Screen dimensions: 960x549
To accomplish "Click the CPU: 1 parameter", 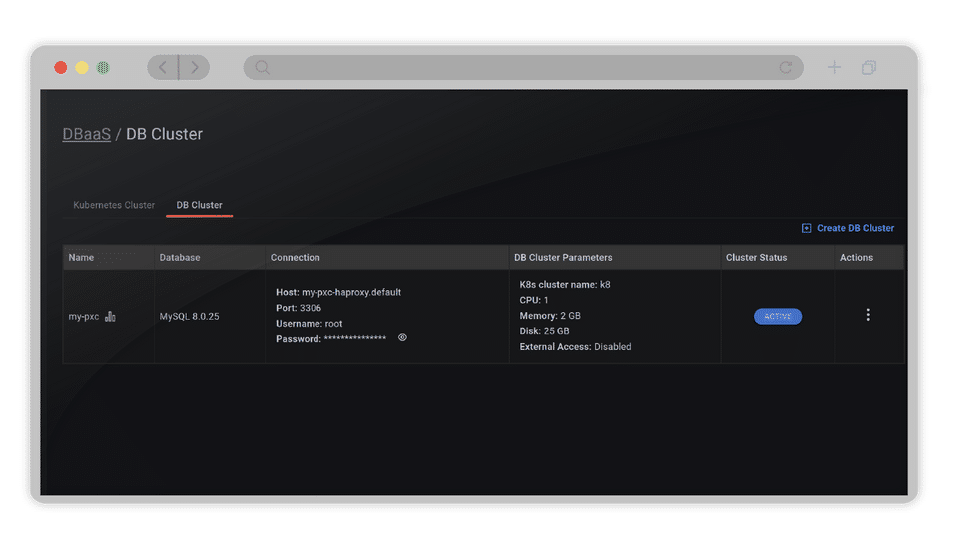I will coord(534,300).
